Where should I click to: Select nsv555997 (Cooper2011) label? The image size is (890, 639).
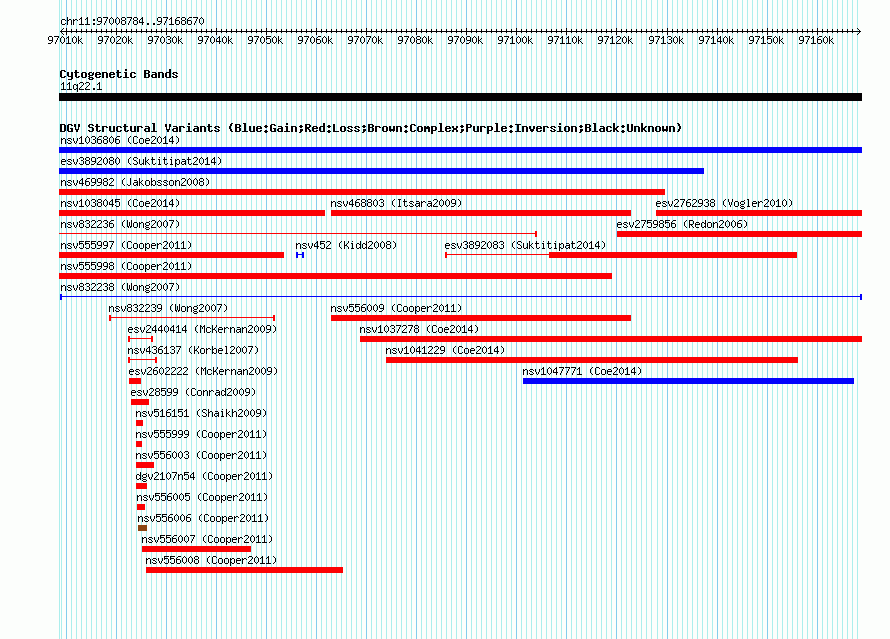126,245
